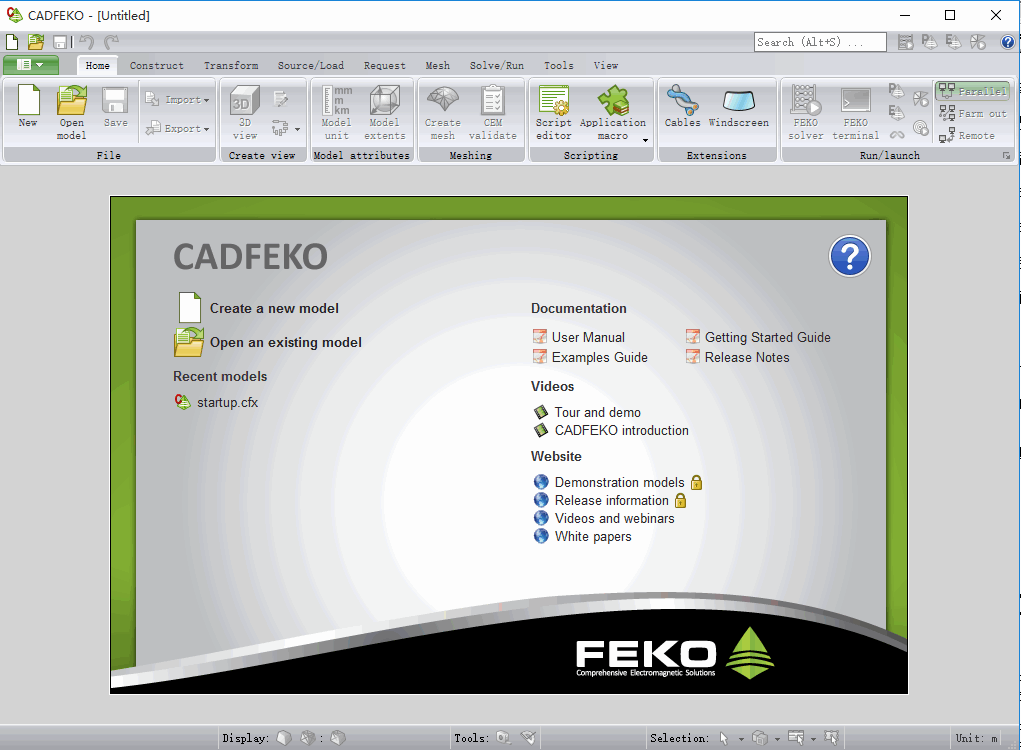
Task: Switch to the Construct ribbon tab
Action: 156,65
